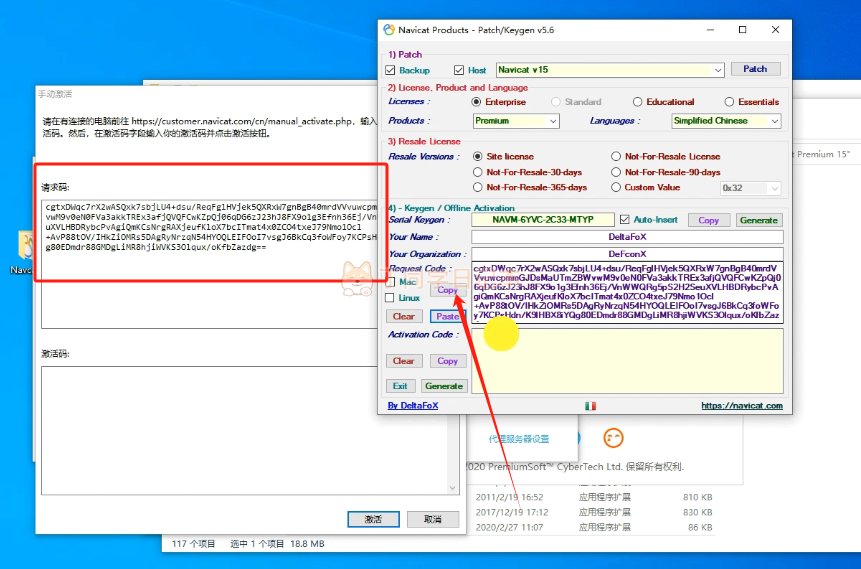This screenshot has height=569, width=861.
Task: Select the file row dated 2020/2/27 11:07
Action: (x=594, y=527)
